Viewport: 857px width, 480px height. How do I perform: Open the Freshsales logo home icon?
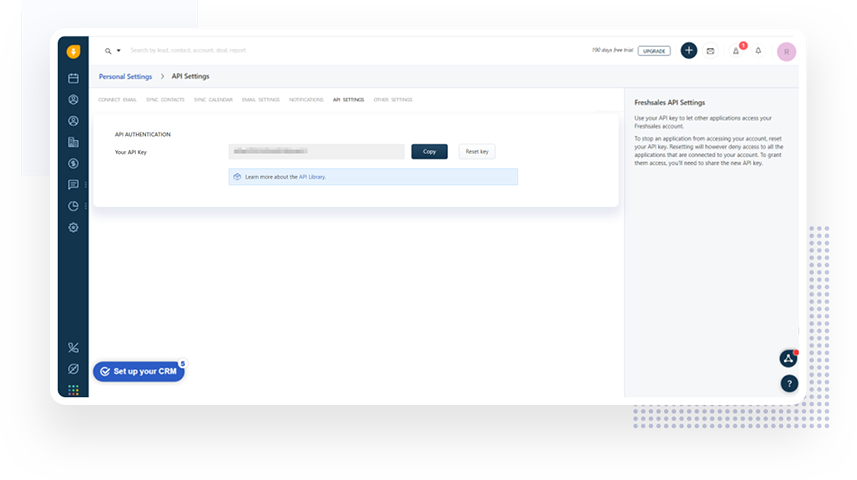(x=73, y=51)
